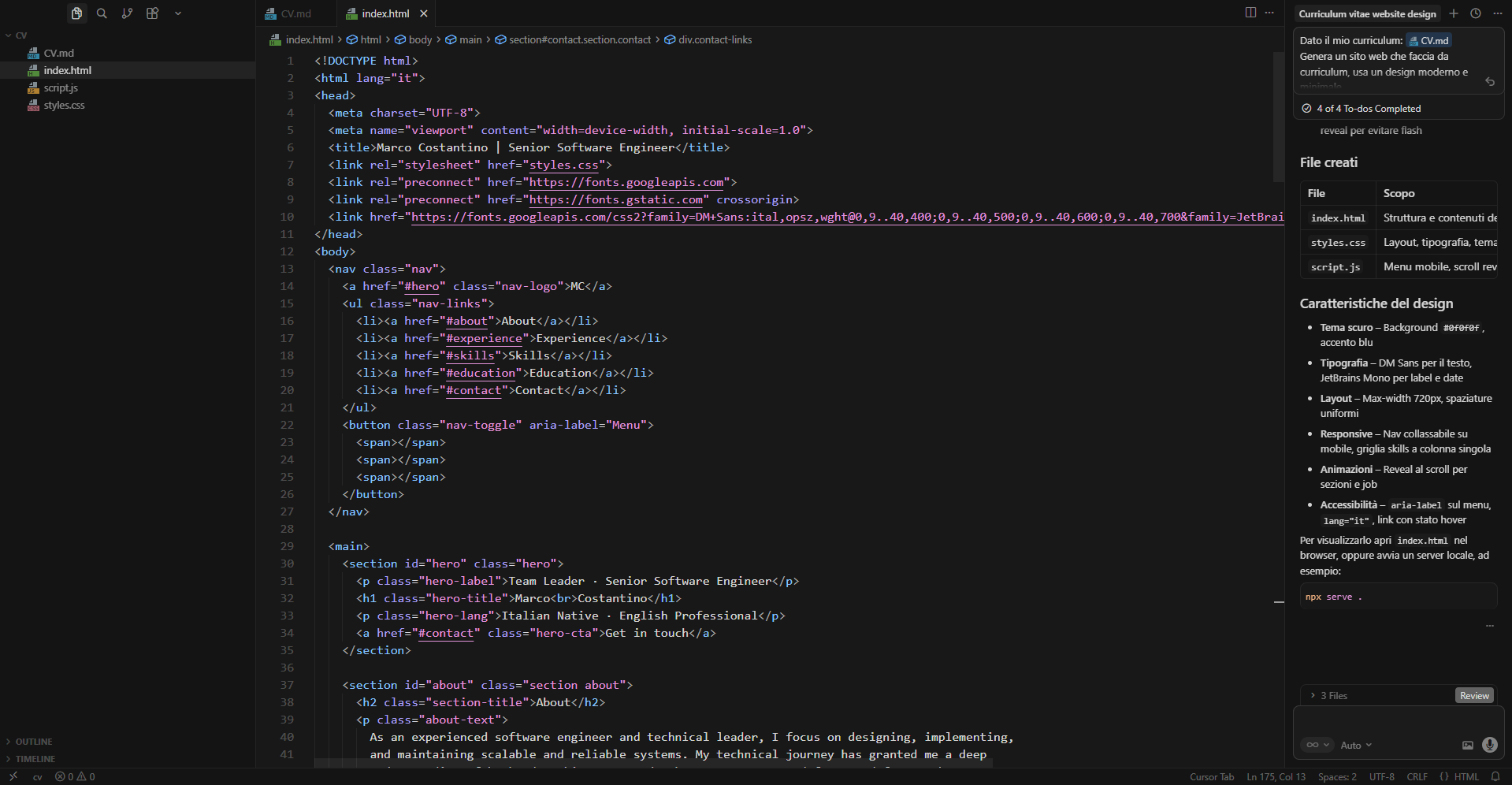Select styles.css in the file explorer
Viewport: 1512px width, 785px height.
(64, 105)
